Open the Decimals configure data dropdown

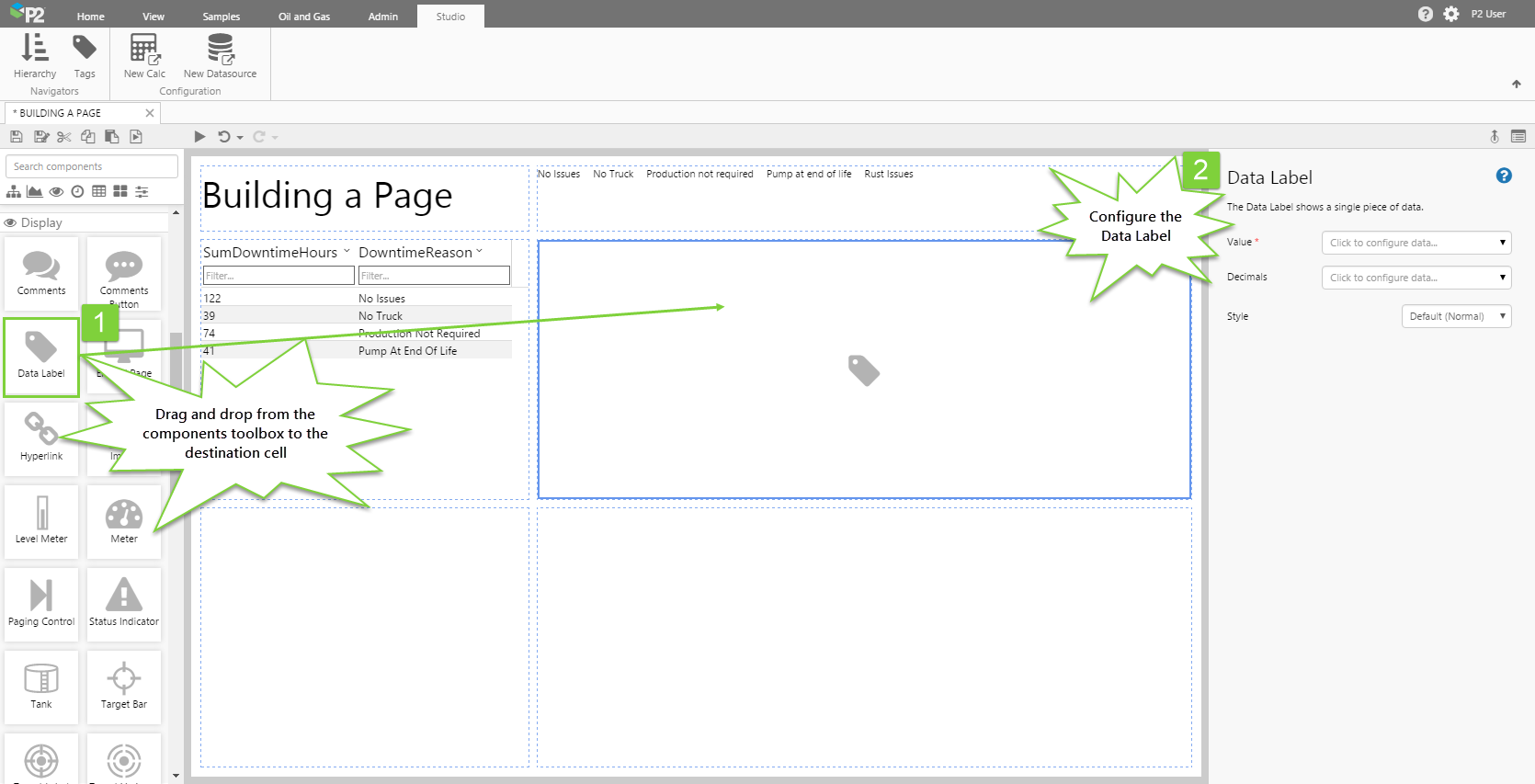coord(1416,278)
